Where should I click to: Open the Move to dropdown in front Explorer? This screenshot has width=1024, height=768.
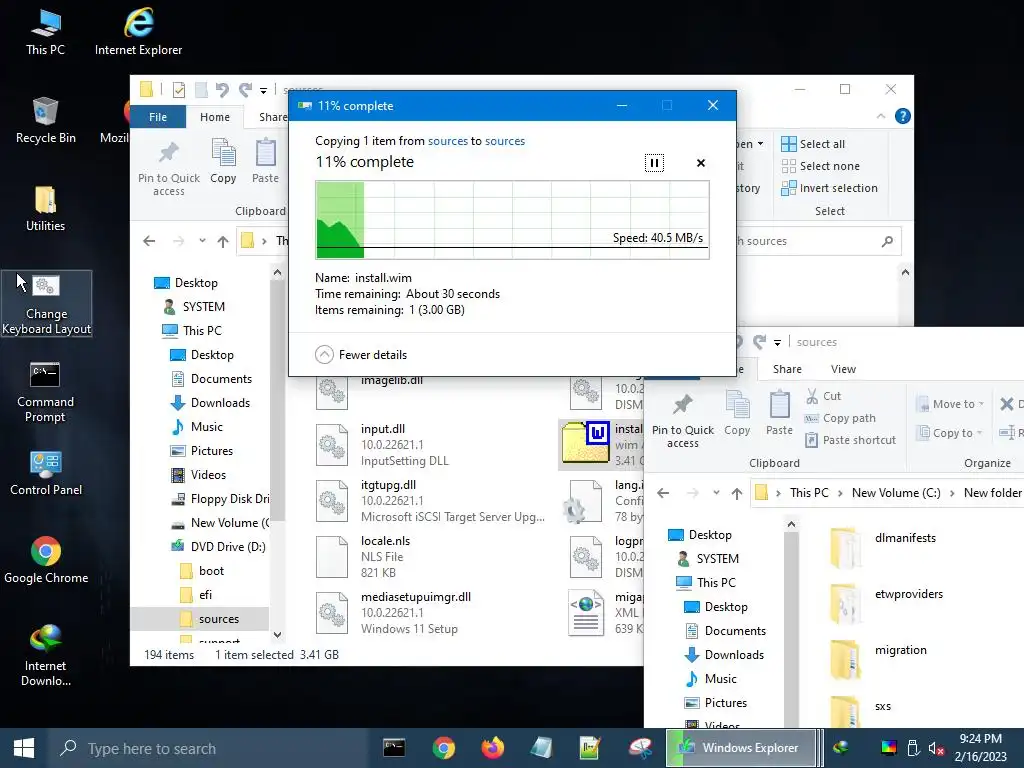pos(950,404)
